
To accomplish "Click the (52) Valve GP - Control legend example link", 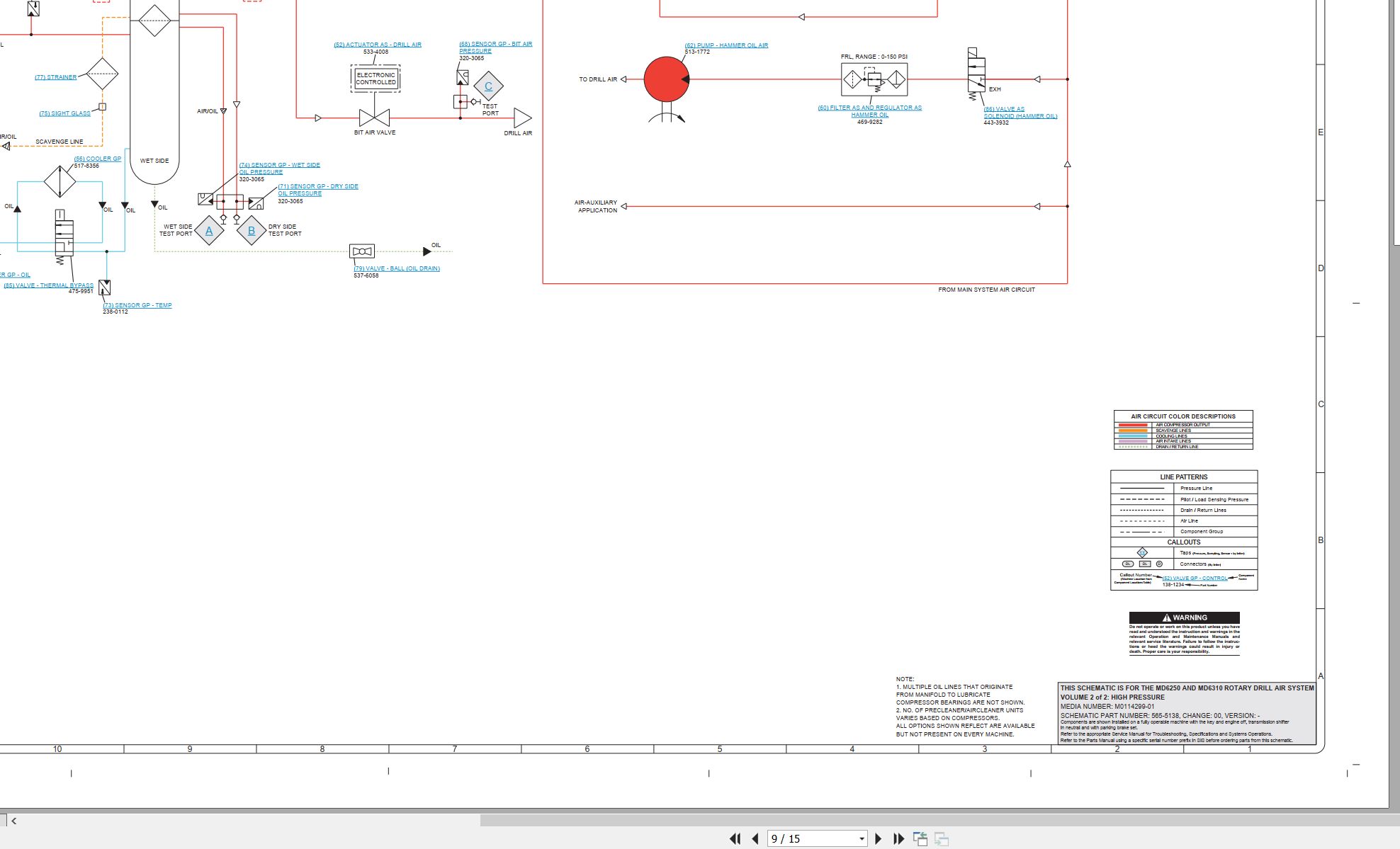I will [x=1195, y=578].
